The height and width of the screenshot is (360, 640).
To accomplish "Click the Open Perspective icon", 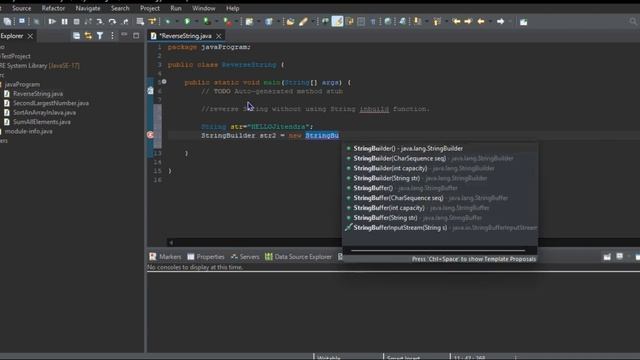I will (x=524, y=22).
